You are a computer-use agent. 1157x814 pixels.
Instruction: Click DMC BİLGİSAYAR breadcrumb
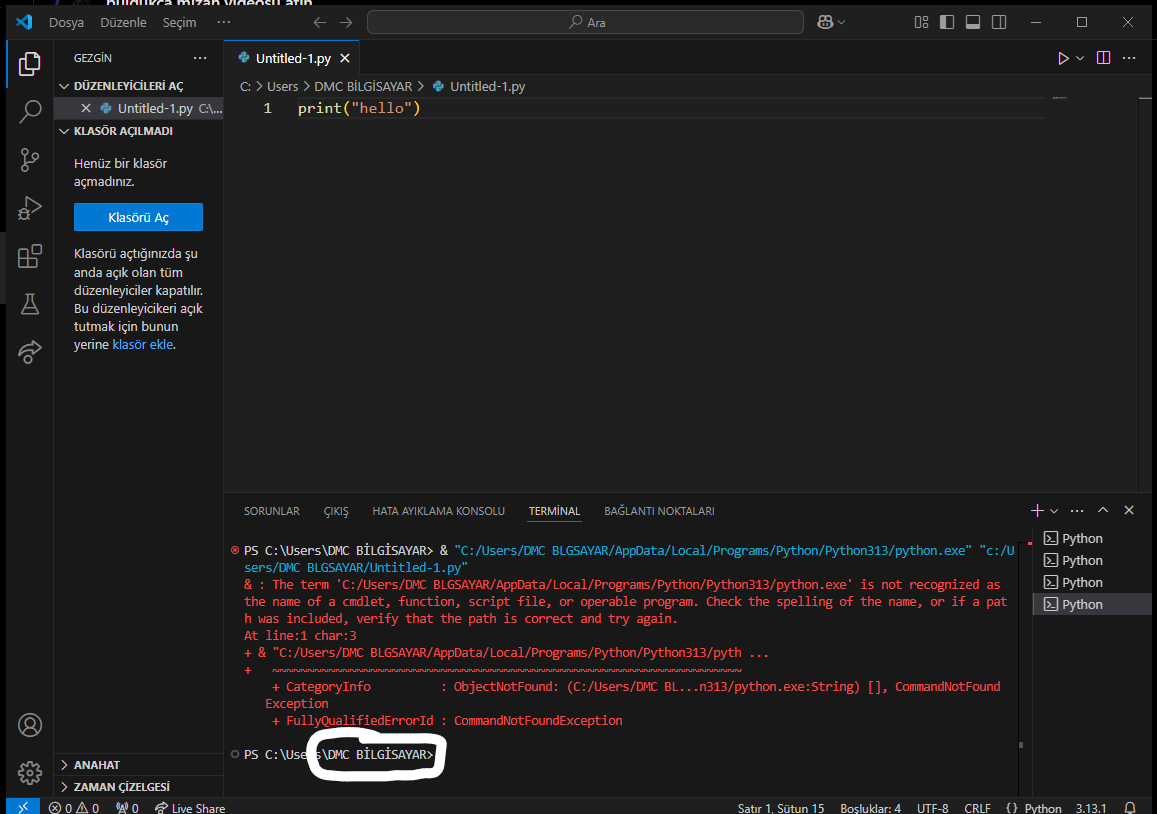click(x=363, y=86)
